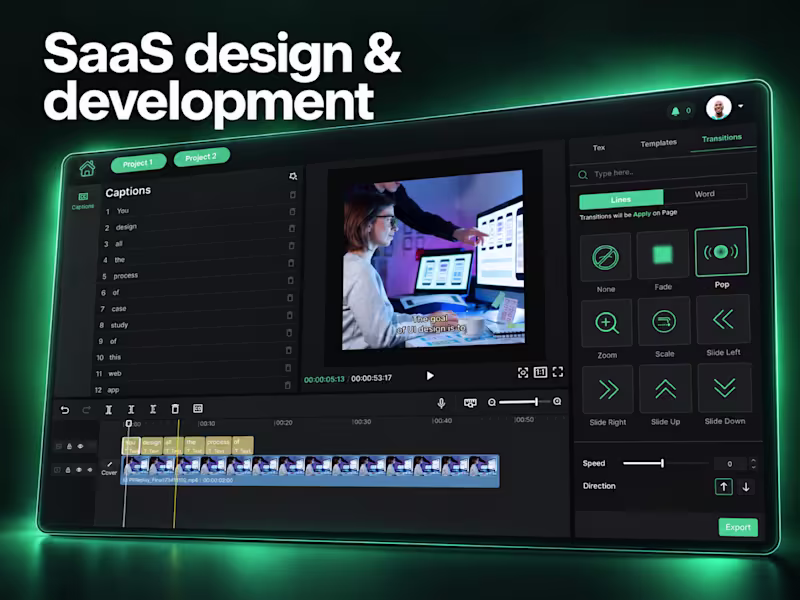The image size is (800, 600).
Task: Choose the Zoom transition
Action: tap(607, 323)
